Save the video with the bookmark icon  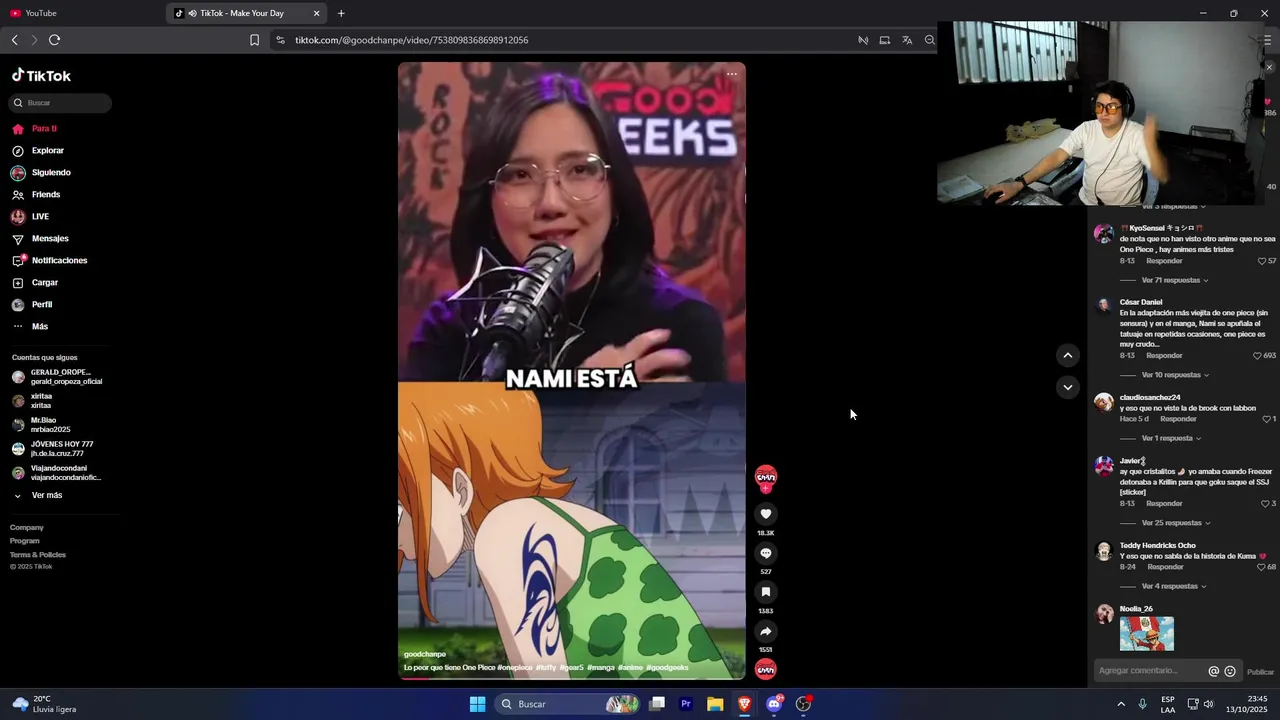pyautogui.click(x=766, y=592)
